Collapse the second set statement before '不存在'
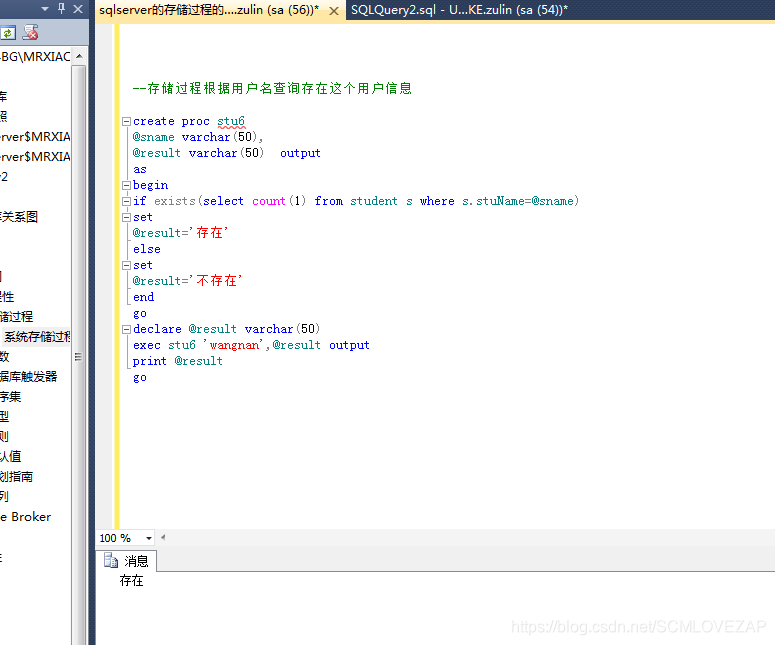 click(126, 265)
